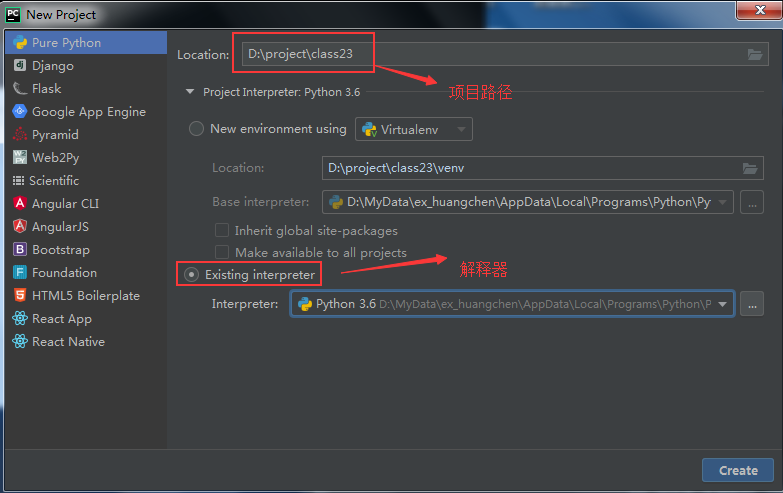Select the Pure Python project type icon

pos(20,42)
